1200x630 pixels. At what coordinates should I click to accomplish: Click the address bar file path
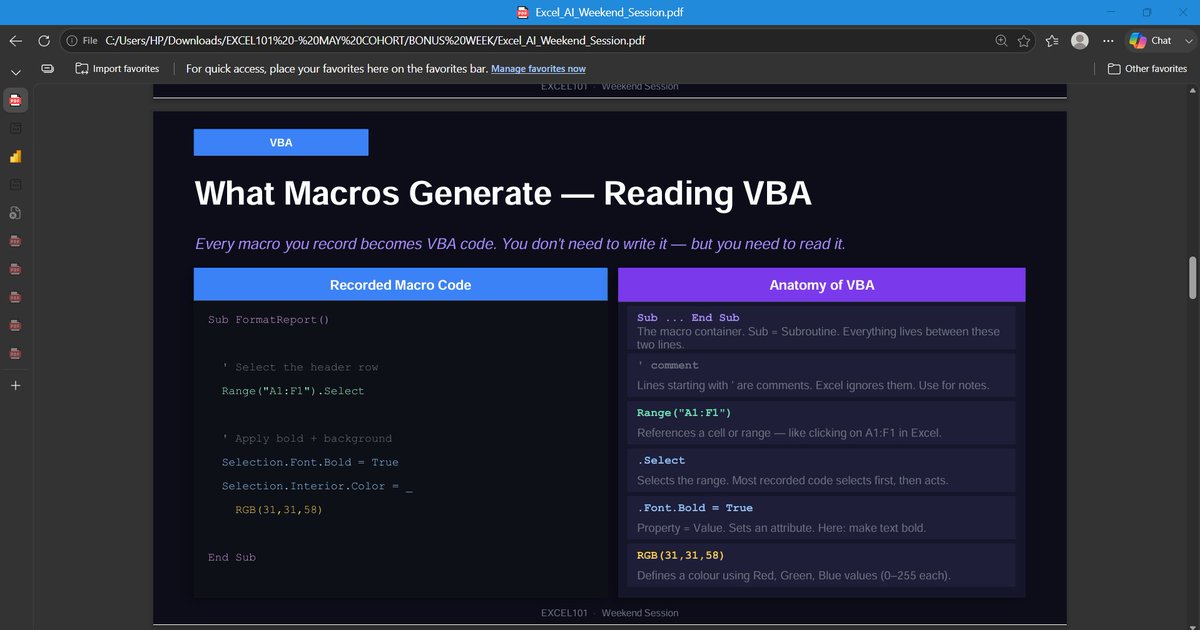pyautogui.click(x=375, y=41)
